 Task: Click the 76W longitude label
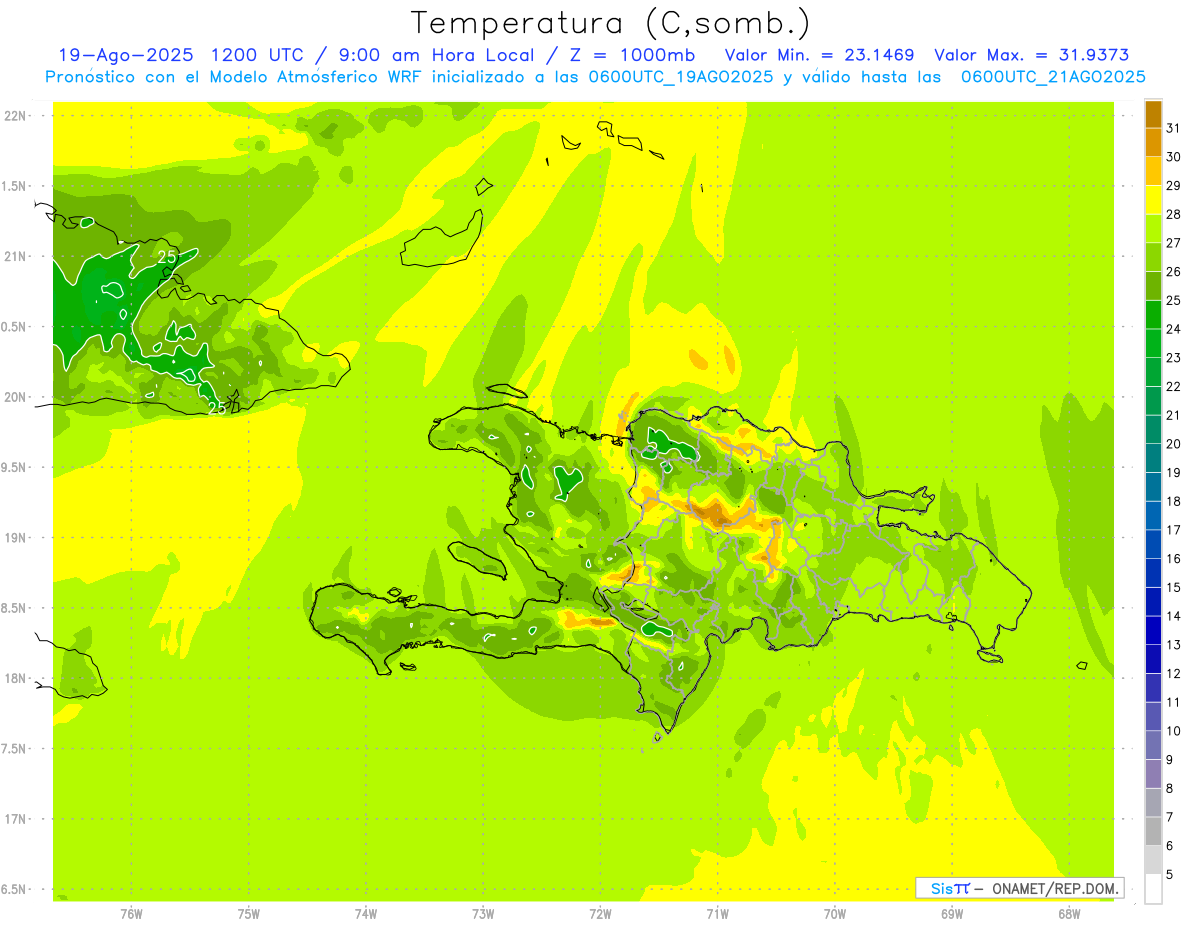click(x=131, y=914)
